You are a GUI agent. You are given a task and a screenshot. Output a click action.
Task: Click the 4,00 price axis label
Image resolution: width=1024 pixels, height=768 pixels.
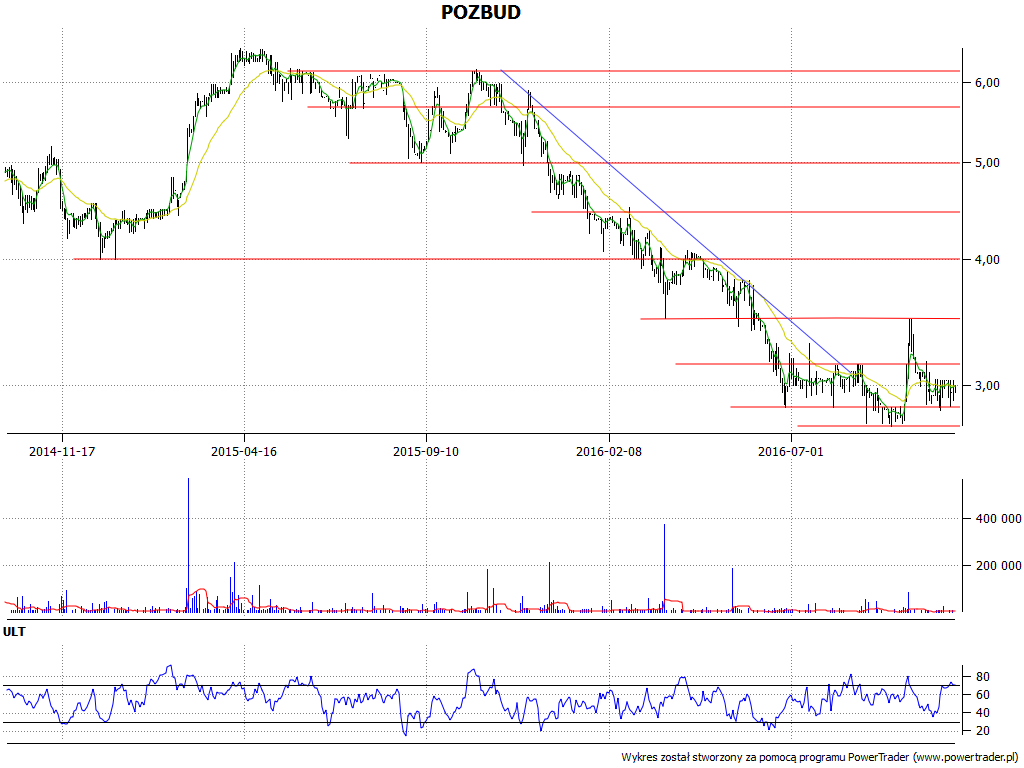point(987,260)
